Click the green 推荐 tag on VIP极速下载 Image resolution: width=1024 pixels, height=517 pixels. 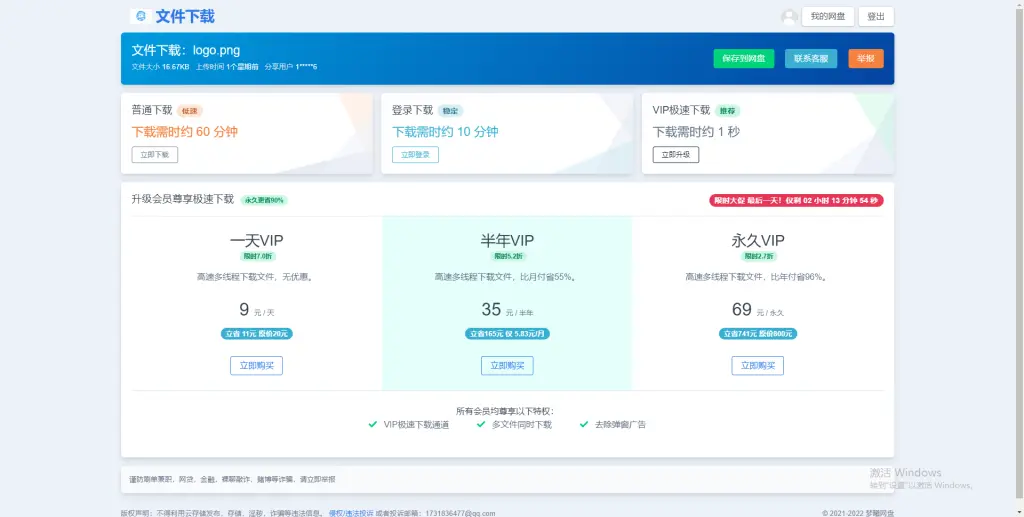tap(733, 111)
